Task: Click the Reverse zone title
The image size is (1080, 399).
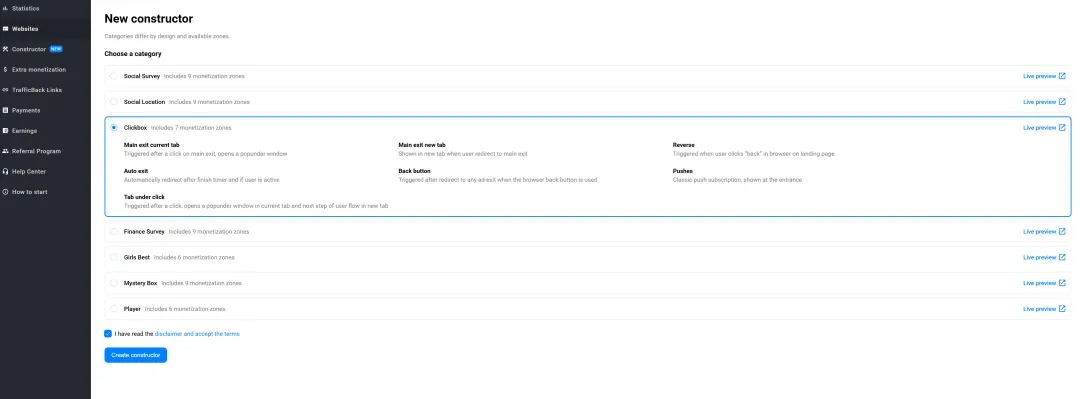Action: click(x=683, y=145)
